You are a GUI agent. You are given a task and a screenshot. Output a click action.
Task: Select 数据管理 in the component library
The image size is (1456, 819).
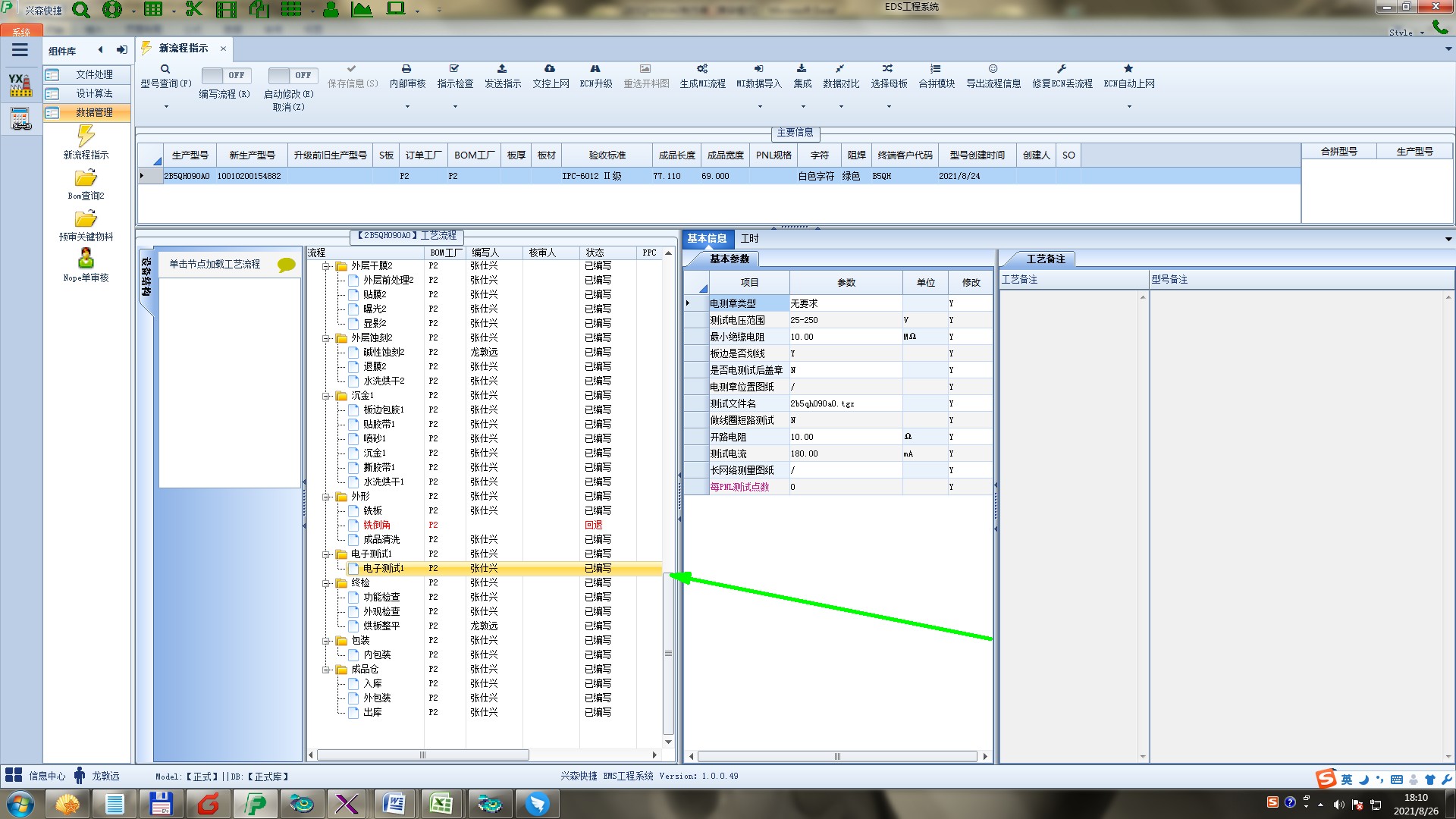pos(93,112)
